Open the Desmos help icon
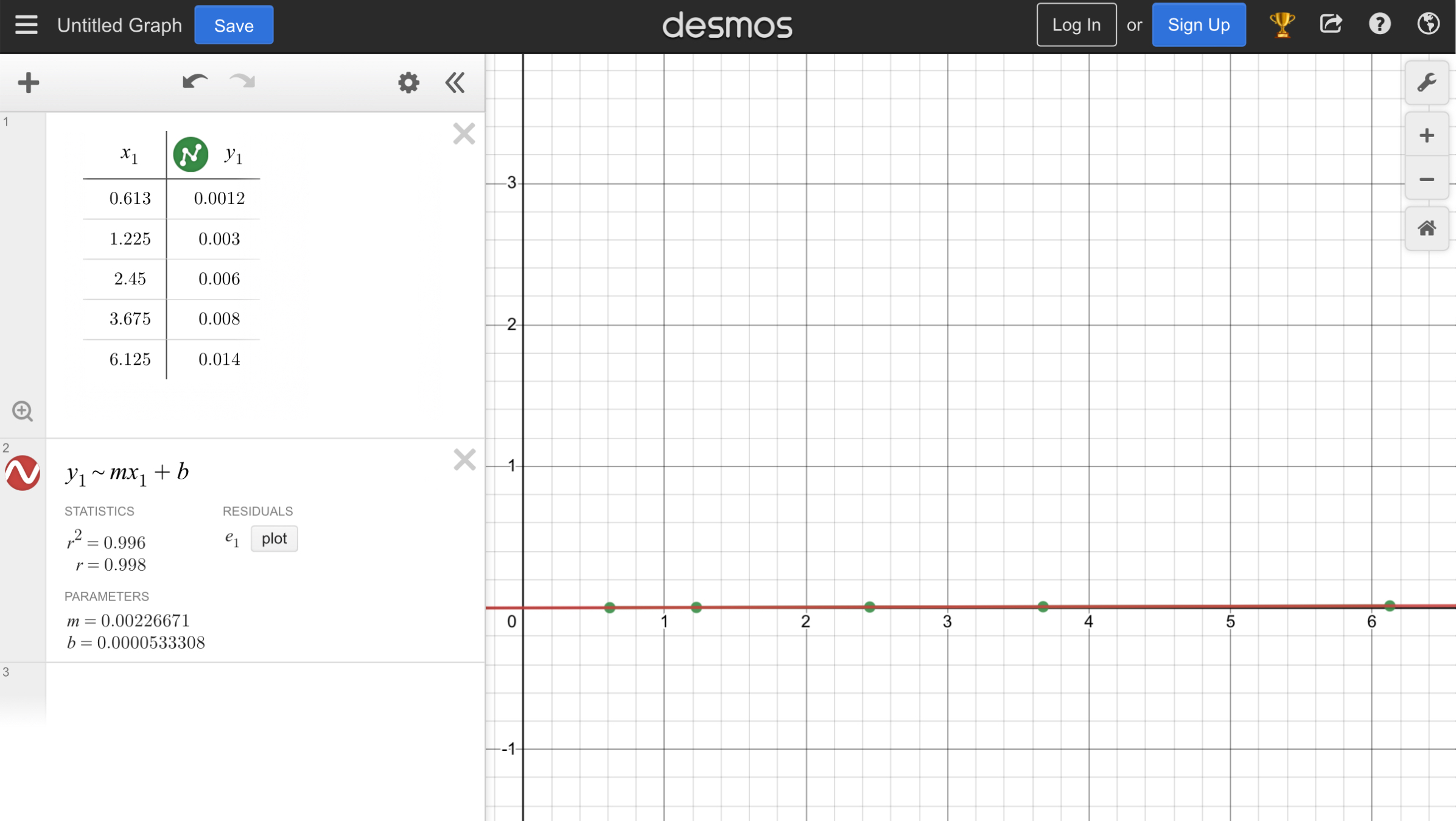The width and height of the screenshot is (1456, 821). click(x=1379, y=24)
